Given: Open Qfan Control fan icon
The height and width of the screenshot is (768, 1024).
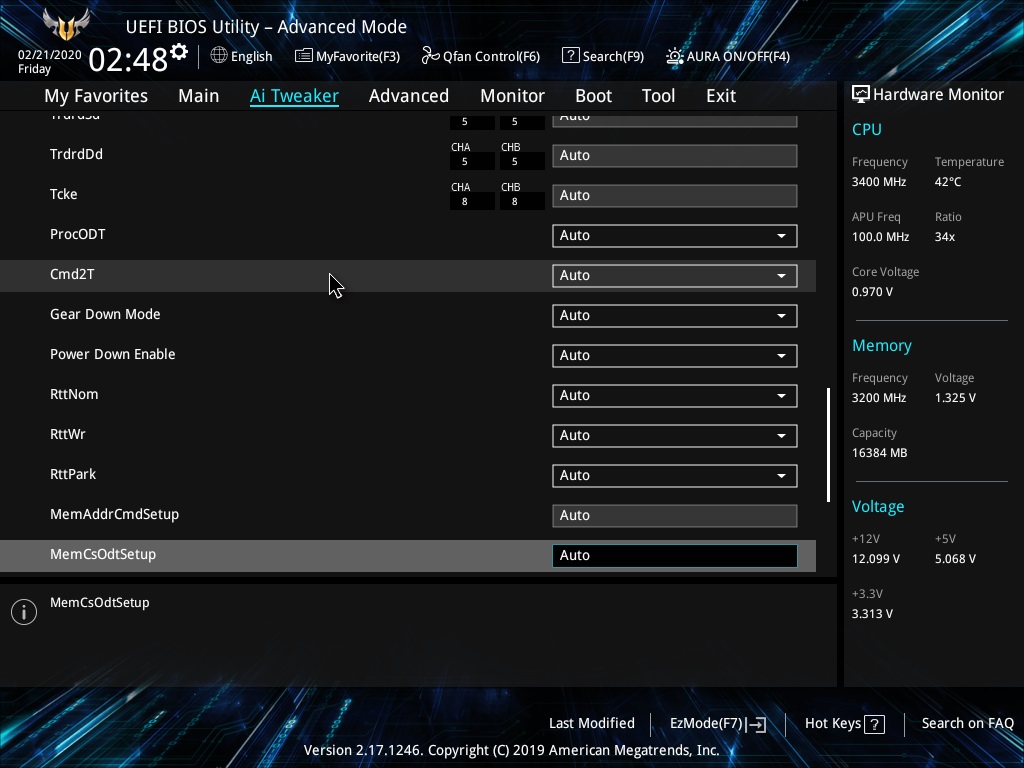Looking at the screenshot, I should click(430, 56).
